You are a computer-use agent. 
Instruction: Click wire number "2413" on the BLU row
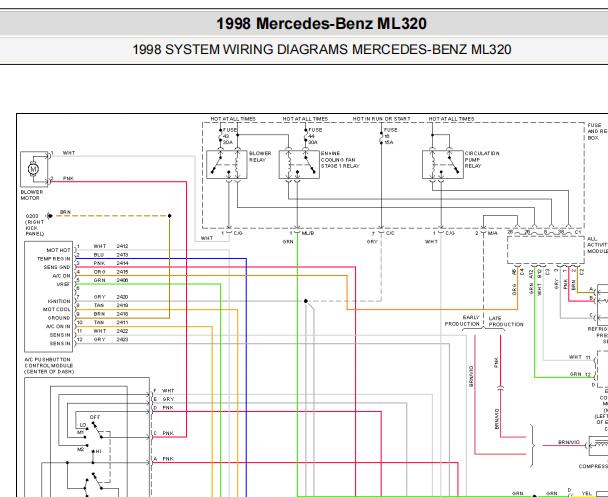[x=122, y=255]
